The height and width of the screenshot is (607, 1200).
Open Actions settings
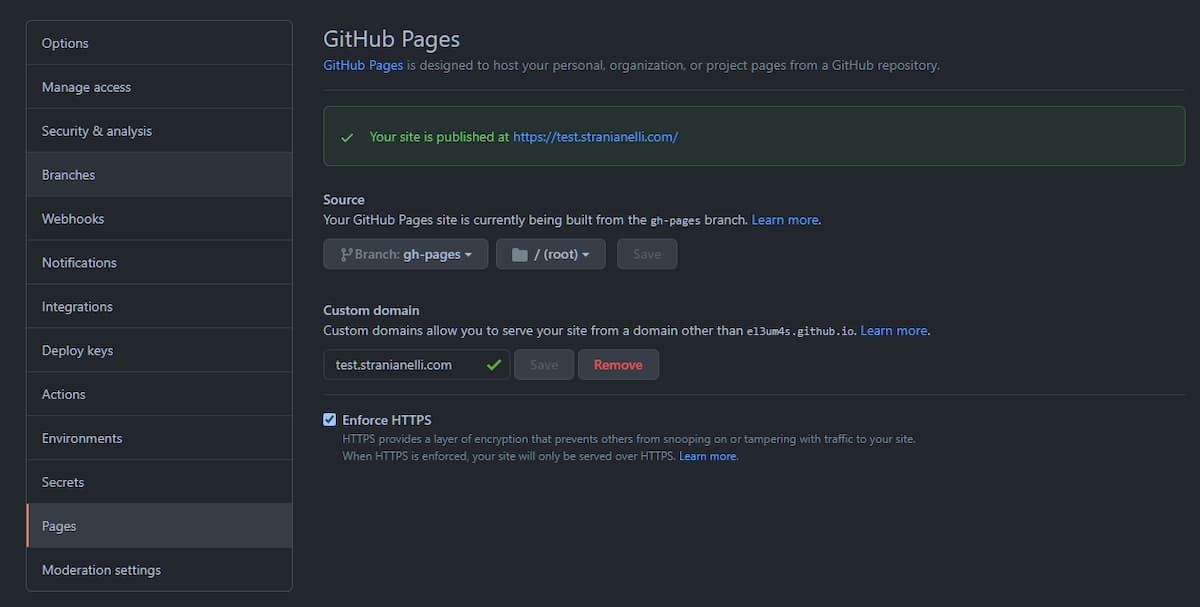[x=159, y=395]
